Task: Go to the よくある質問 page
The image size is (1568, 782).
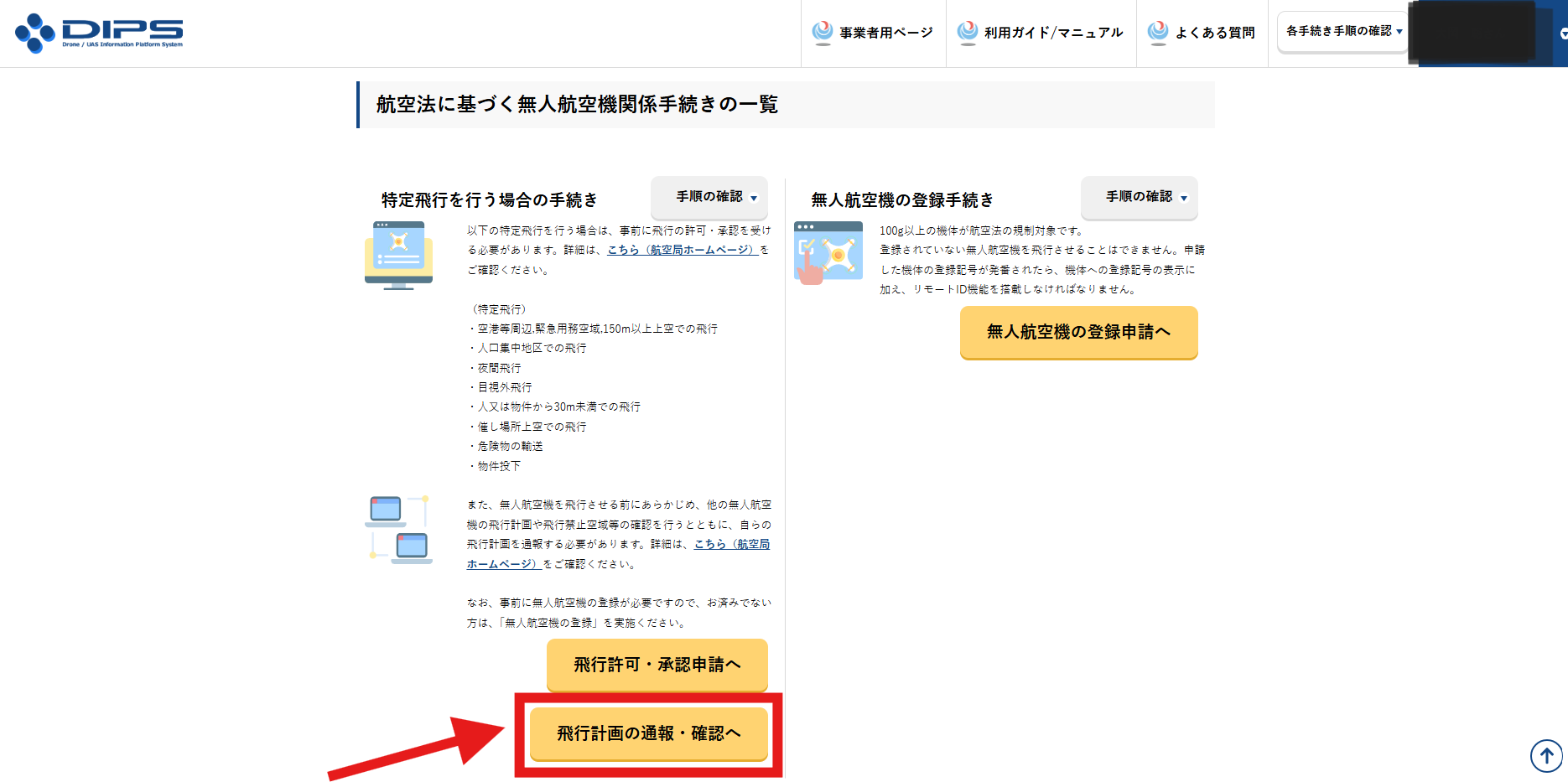Action: point(1214,33)
